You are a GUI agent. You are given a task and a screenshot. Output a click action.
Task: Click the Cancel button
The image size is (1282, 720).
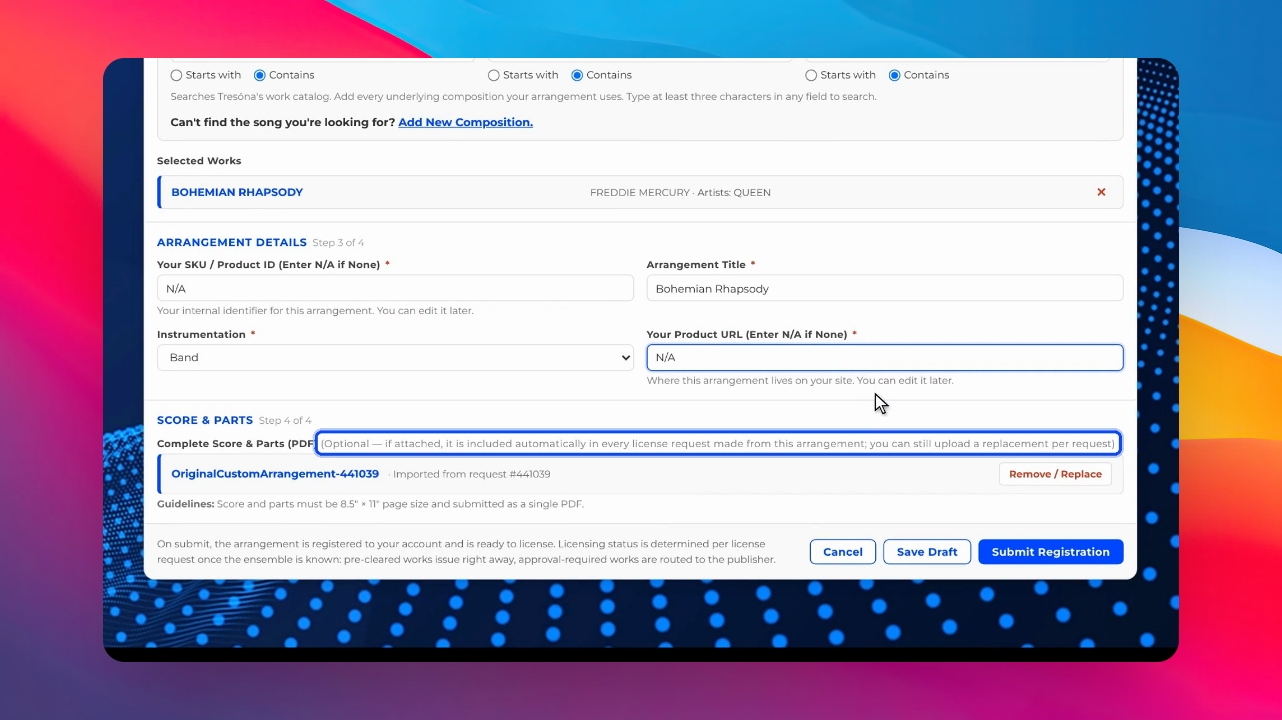pos(843,552)
